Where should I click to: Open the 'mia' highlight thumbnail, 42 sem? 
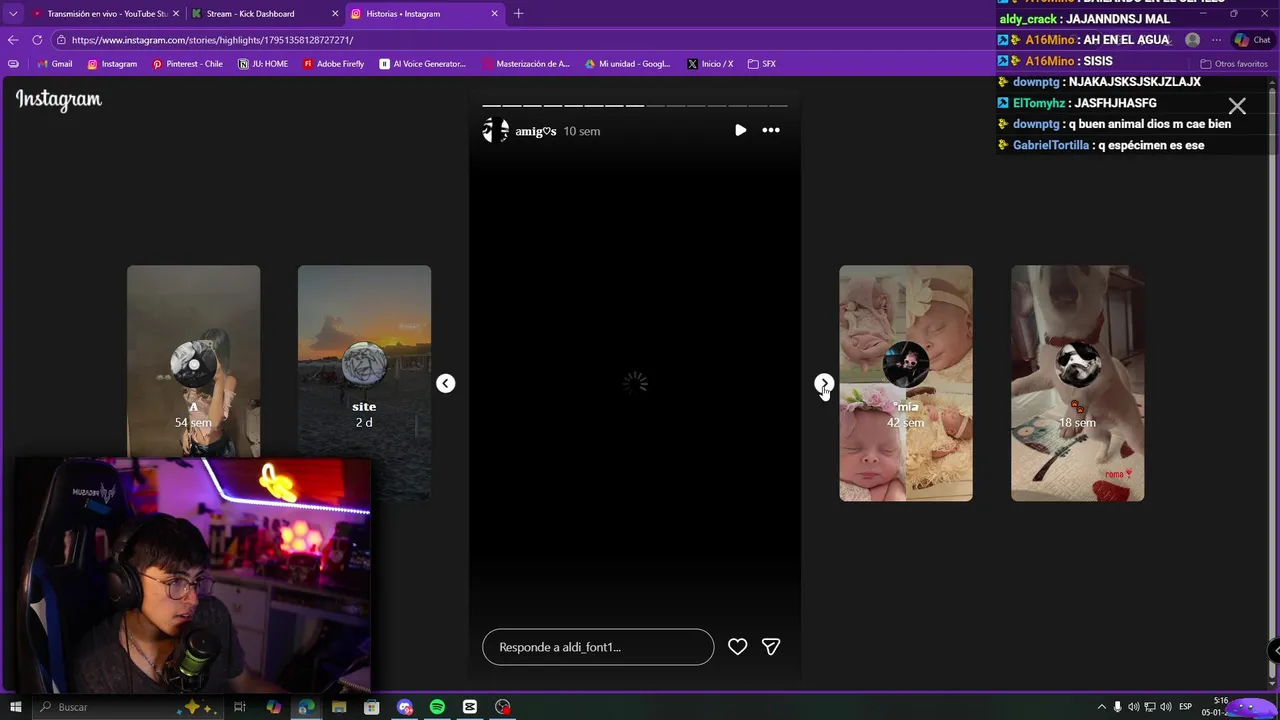coord(906,383)
